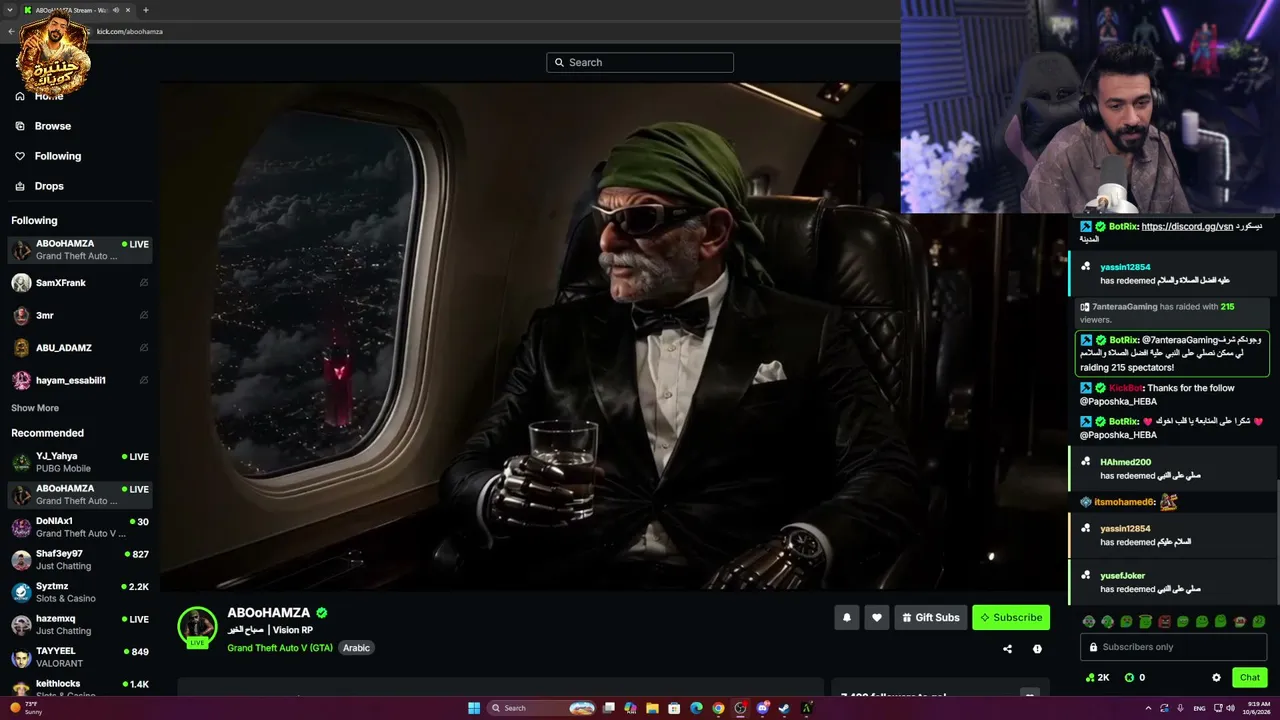Open a new browser tab with plus button
The image size is (1280, 720).
point(146,10)
